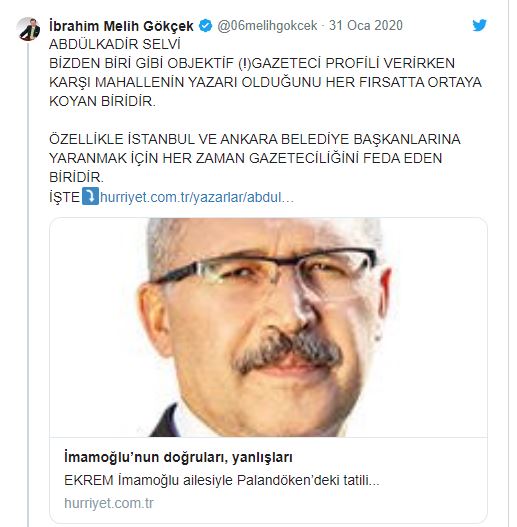Viewport: 517px width, 527px height.
Task: Click the line starting KARŞI MAHALLENİN YAZARI
Action: [265, 82]
